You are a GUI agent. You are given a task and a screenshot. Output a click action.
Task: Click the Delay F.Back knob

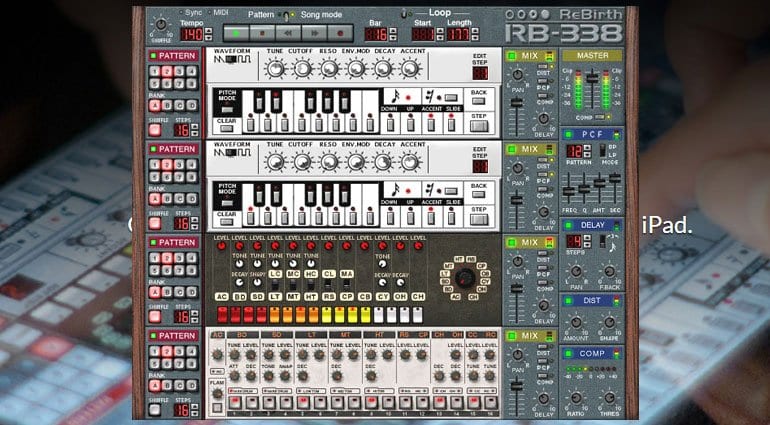coord(609,271)
